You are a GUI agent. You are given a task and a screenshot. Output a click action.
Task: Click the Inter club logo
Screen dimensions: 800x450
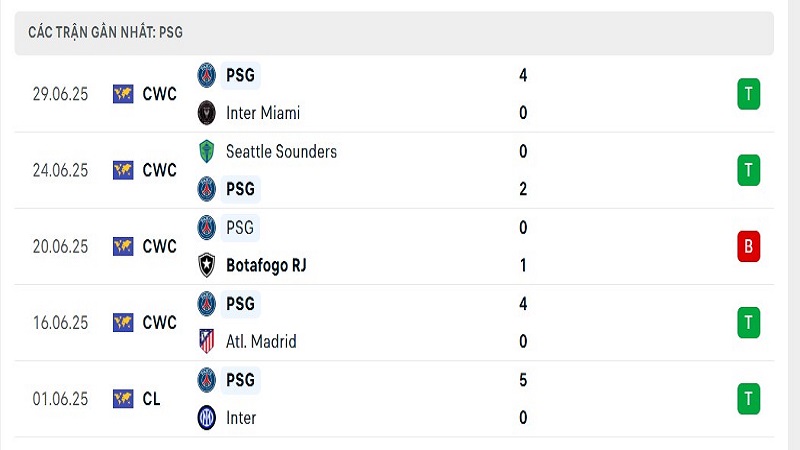207,418
